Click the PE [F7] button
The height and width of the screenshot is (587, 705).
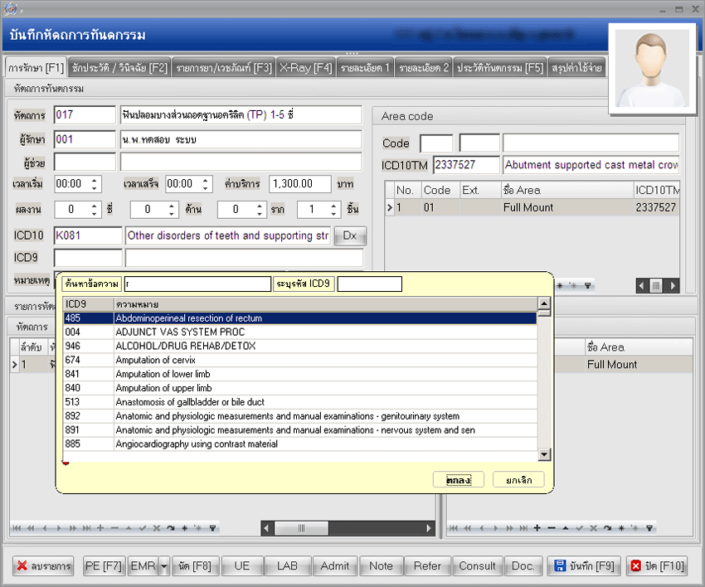103,566
